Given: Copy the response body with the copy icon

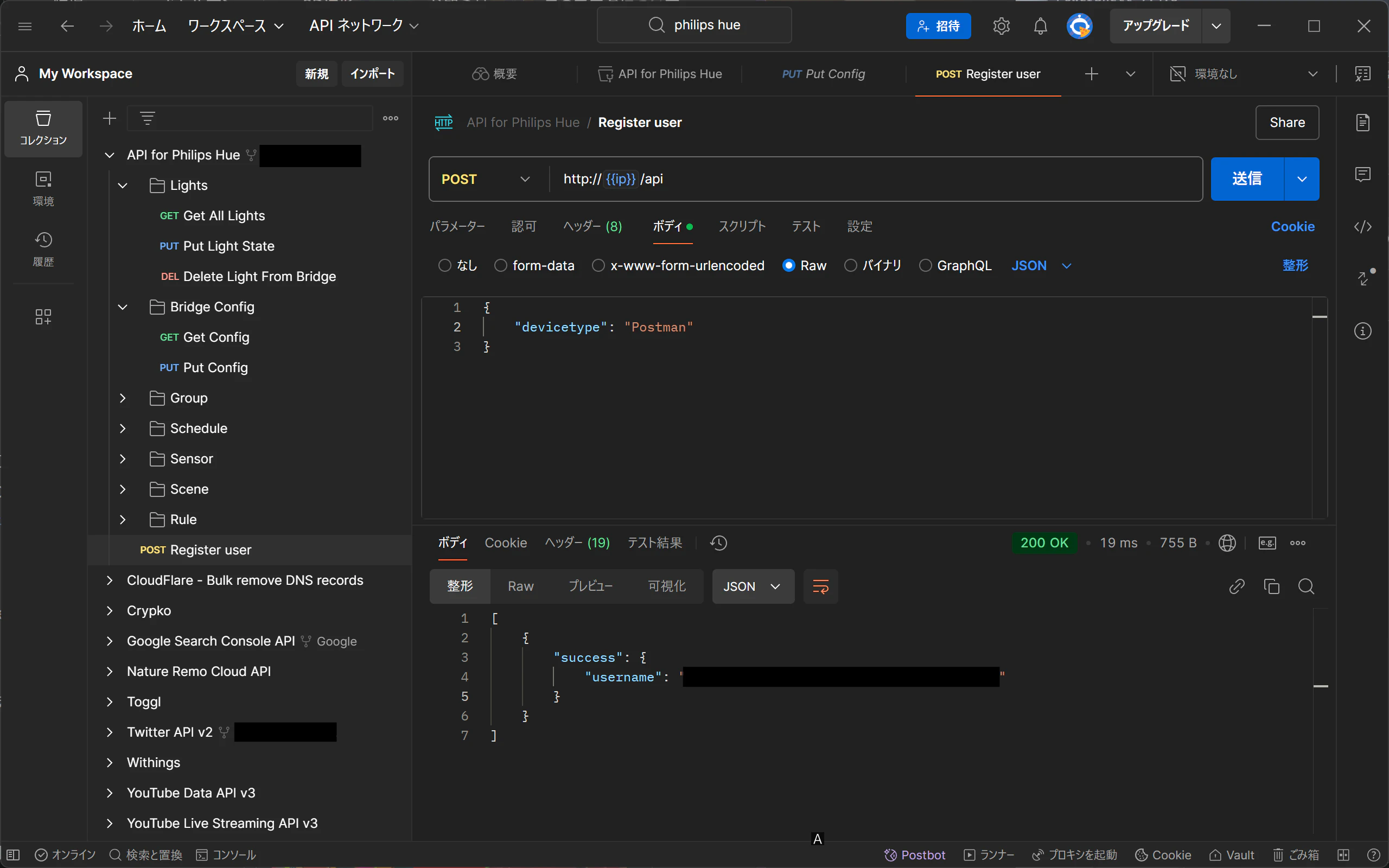Looking at the screenshot, I should [x=1271, y=586].
